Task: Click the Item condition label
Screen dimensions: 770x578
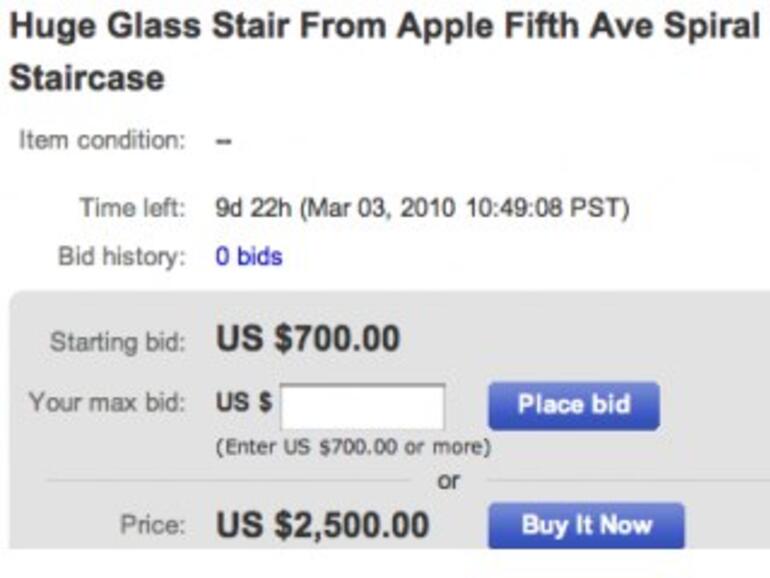Action: point(102,140)
